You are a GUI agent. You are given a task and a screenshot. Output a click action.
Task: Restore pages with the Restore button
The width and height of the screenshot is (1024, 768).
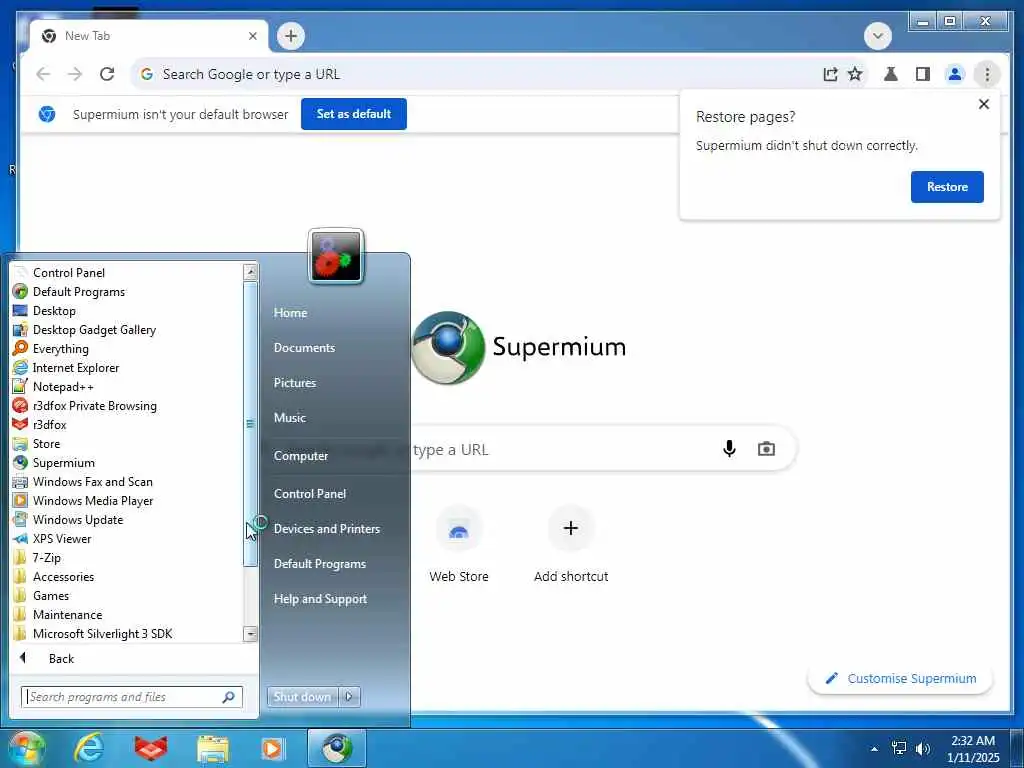point(947,187)
